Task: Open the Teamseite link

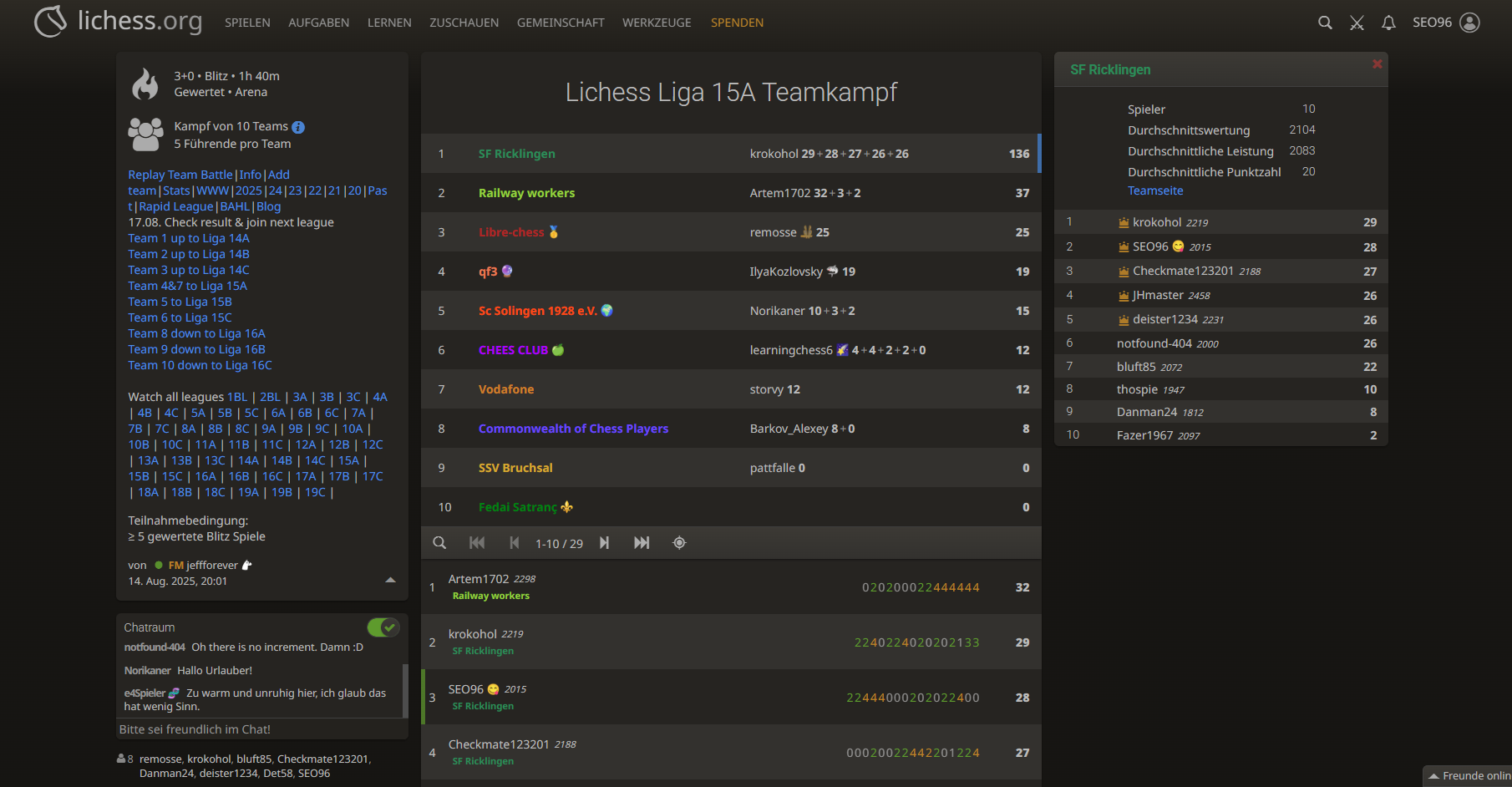Action: tap(1155, 190)
